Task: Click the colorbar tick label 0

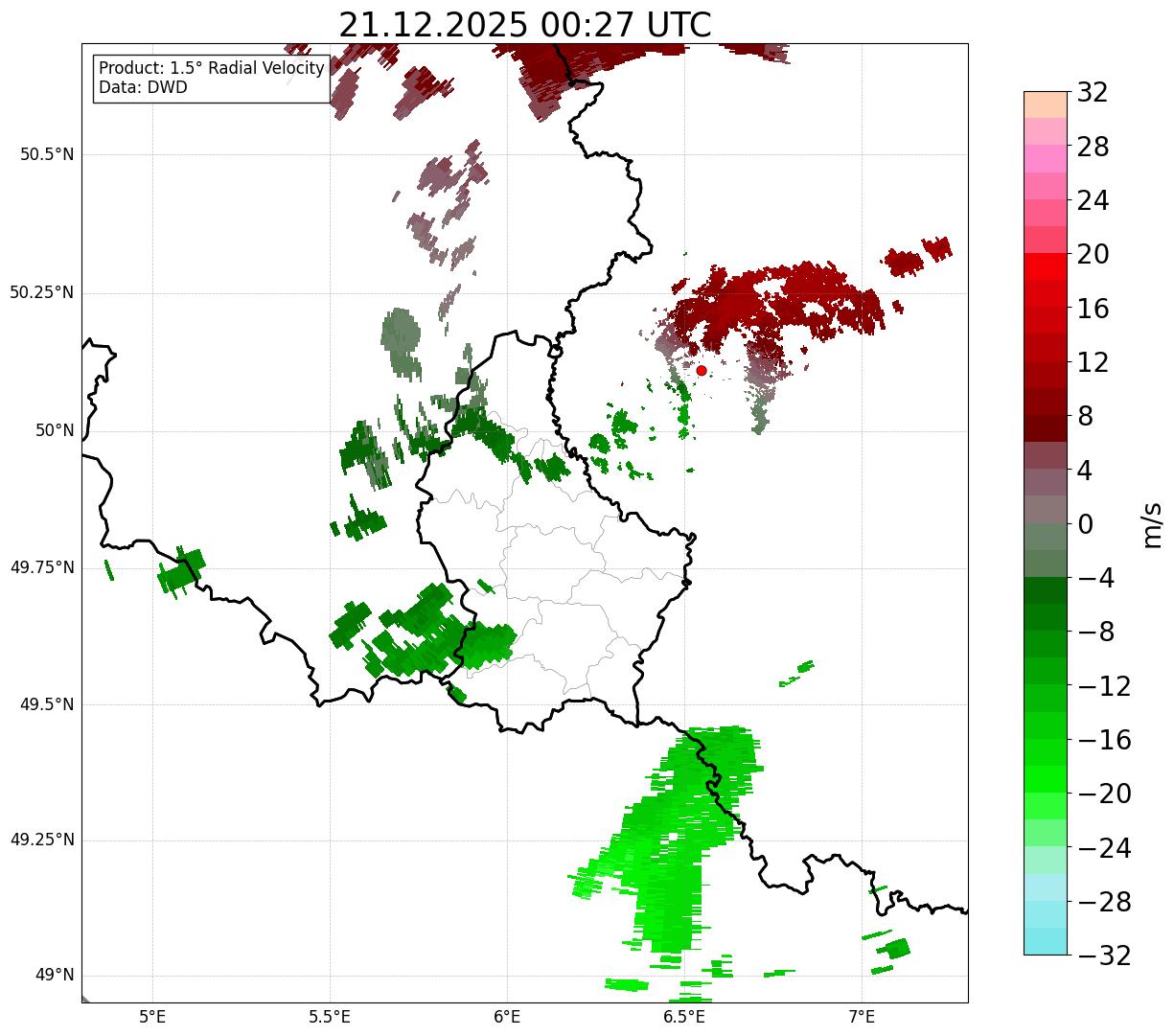Action: tap(1085, 524)
